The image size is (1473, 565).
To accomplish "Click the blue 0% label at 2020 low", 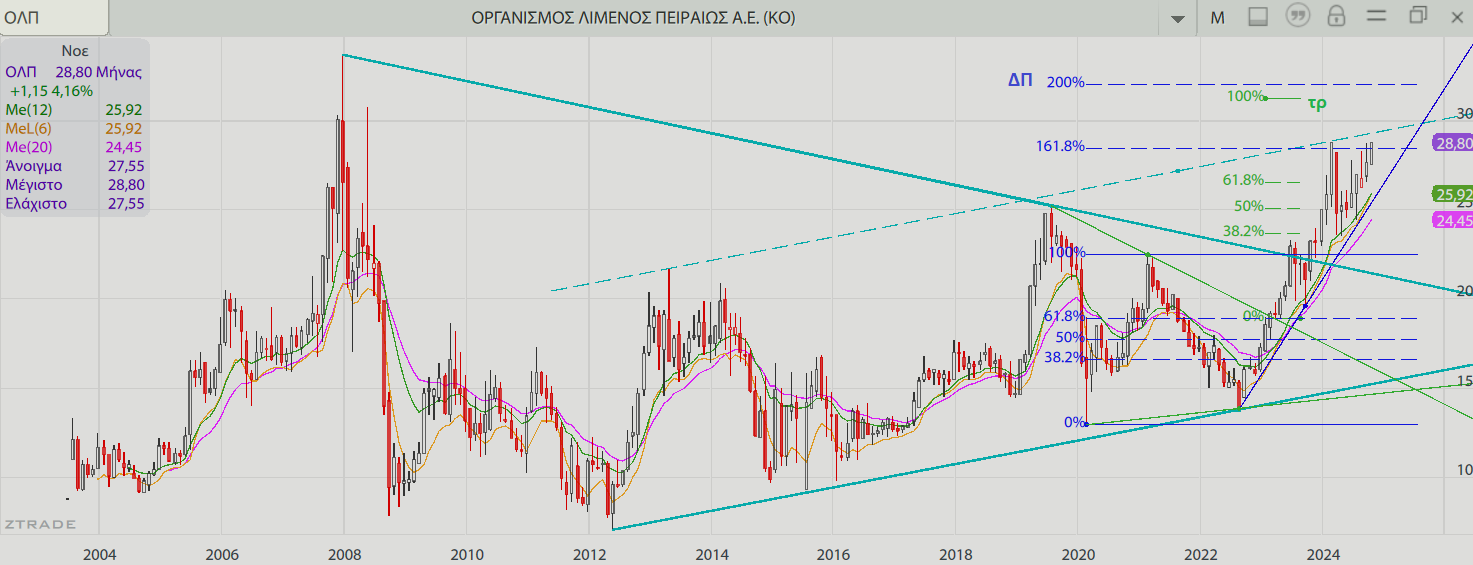I will pos(1074,423).
